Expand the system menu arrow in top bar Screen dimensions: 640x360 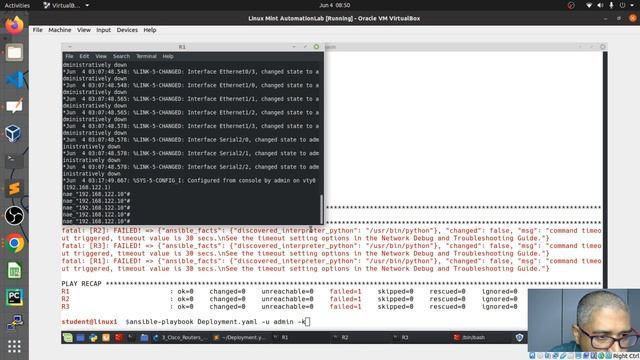[x=632, y=5]
